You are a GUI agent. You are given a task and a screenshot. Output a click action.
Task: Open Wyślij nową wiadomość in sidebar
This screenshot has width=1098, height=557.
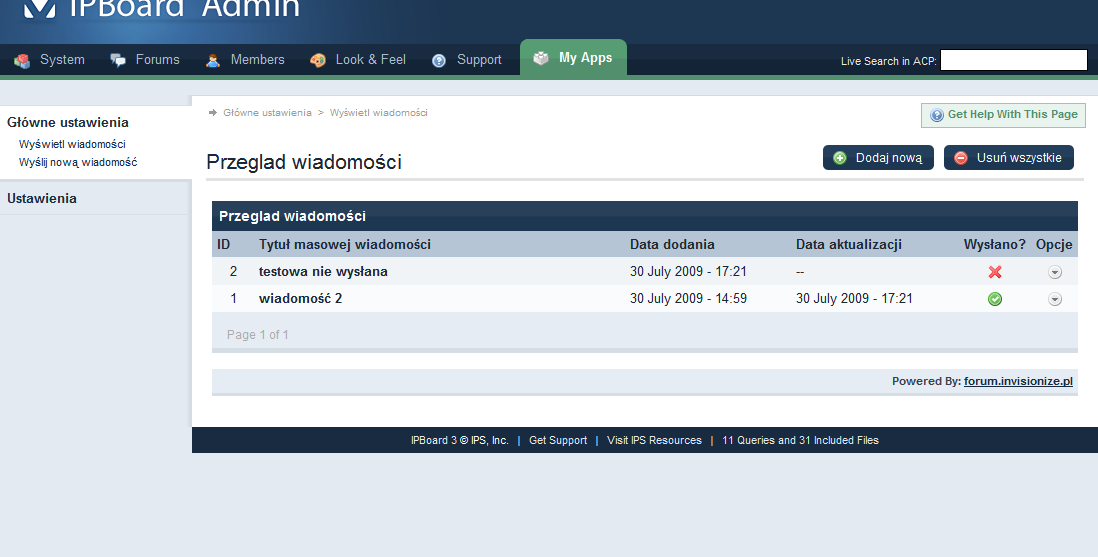[78, 163]
